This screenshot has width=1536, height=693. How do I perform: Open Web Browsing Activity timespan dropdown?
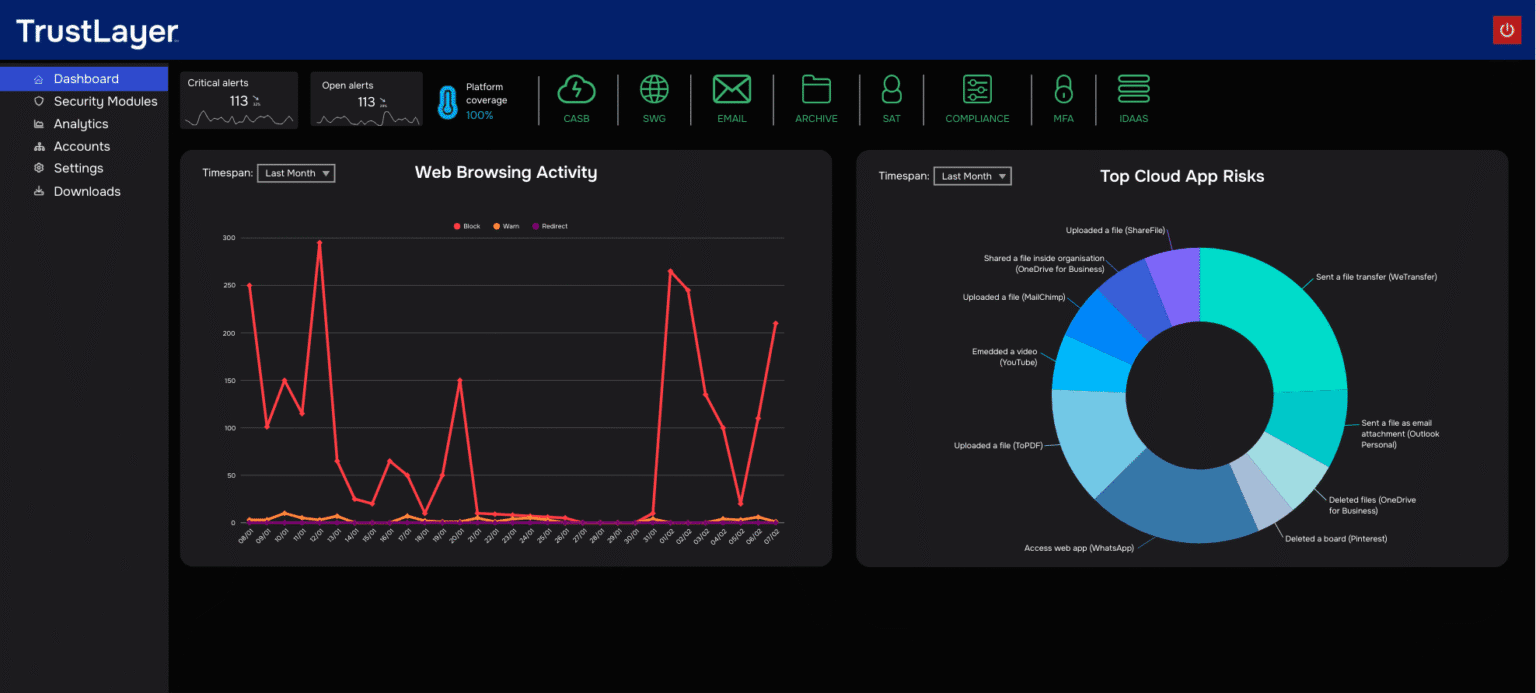[296, 173]
